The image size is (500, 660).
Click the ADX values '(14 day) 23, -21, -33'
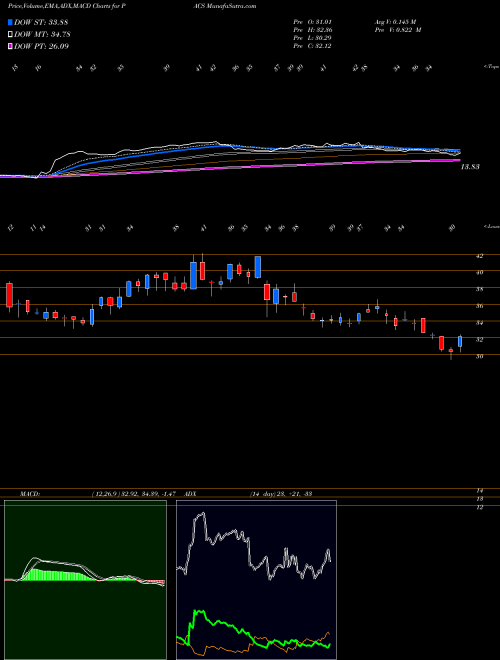click(281, 494)
